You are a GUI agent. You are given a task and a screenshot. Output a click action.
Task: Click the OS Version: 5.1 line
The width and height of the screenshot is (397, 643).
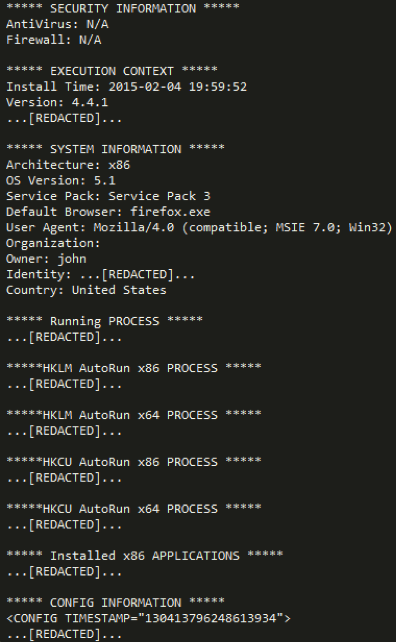pyautogui.click(x=61, y=180)
